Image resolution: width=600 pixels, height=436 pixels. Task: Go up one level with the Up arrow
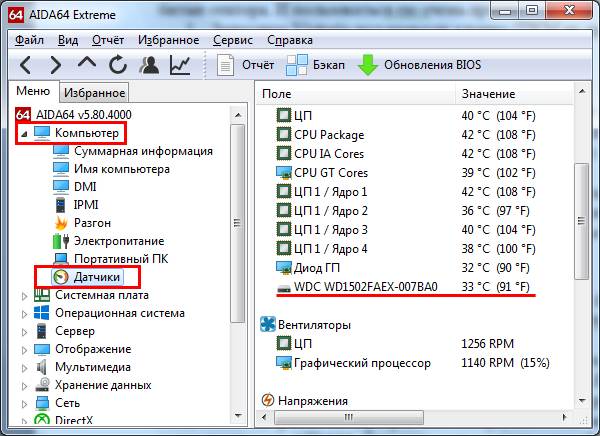point(87,65)
